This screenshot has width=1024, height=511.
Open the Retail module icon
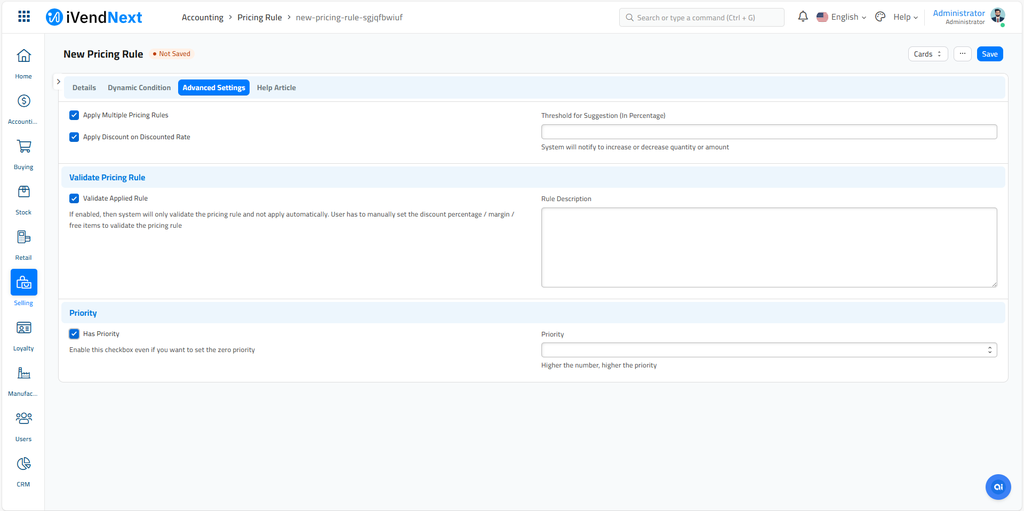click(x=23, y=238)
